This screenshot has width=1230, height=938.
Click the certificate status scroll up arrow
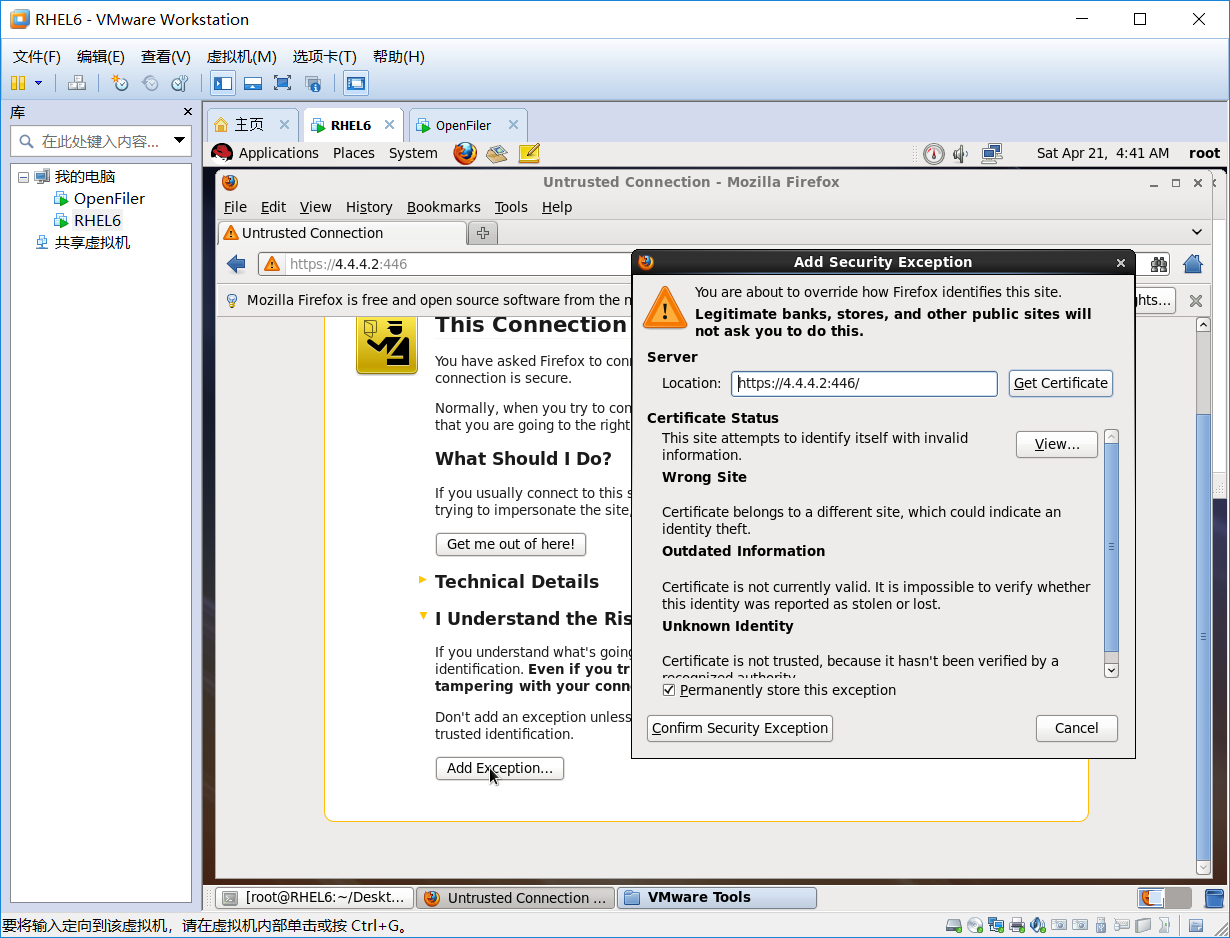click(1111, 437)
